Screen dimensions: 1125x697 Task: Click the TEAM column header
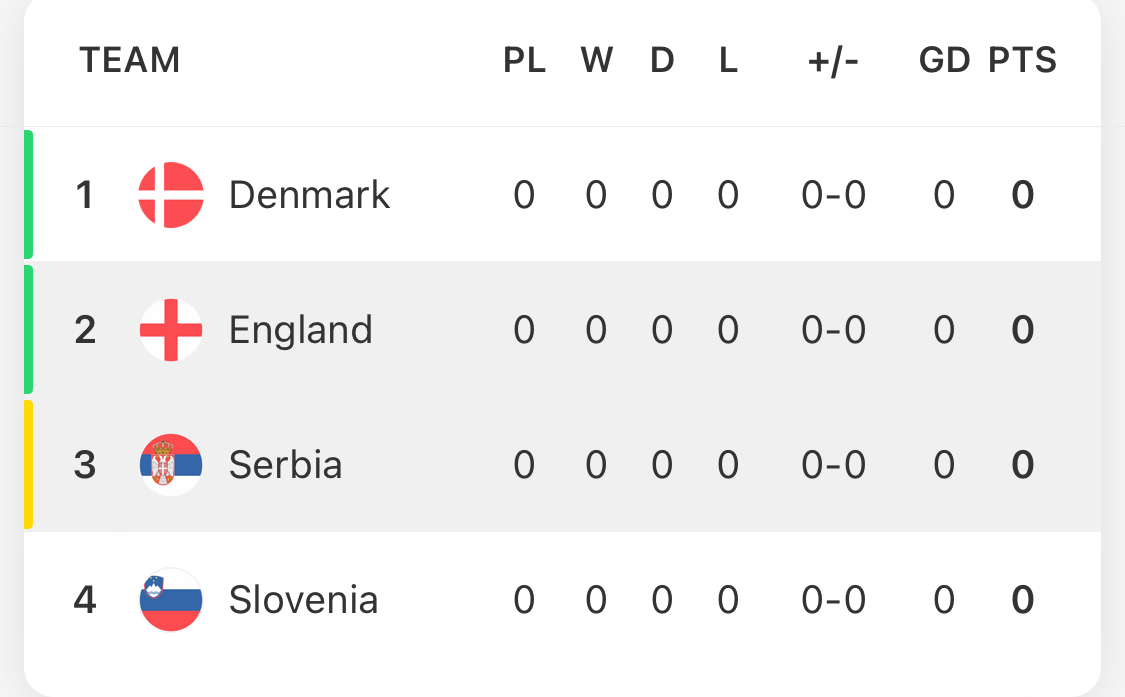click(130, 61)
